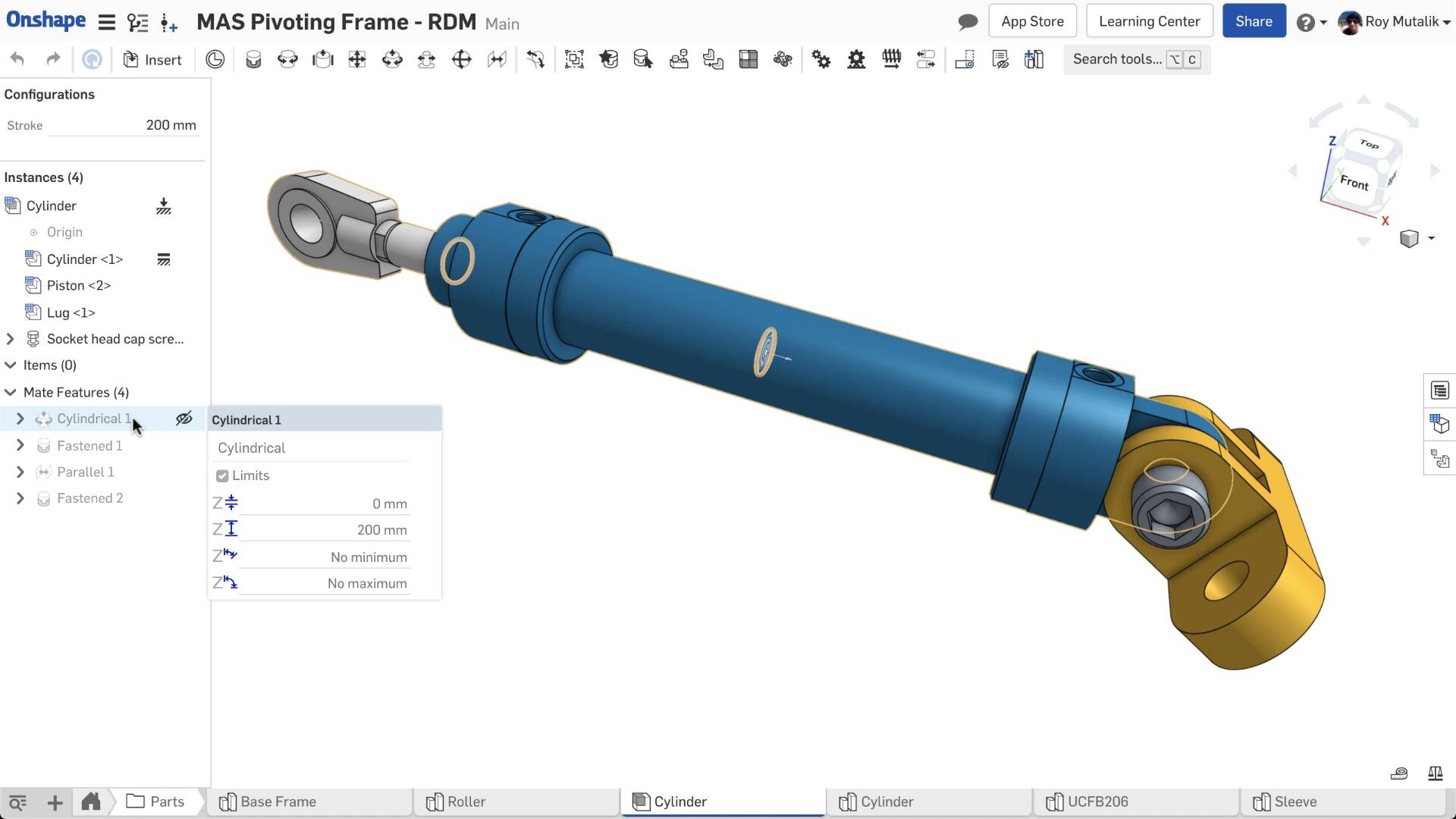The image size is (1456, 819).
Task: Open the Onshape hamburger menu
Action: pyautogui.click(x=107, y=23)
